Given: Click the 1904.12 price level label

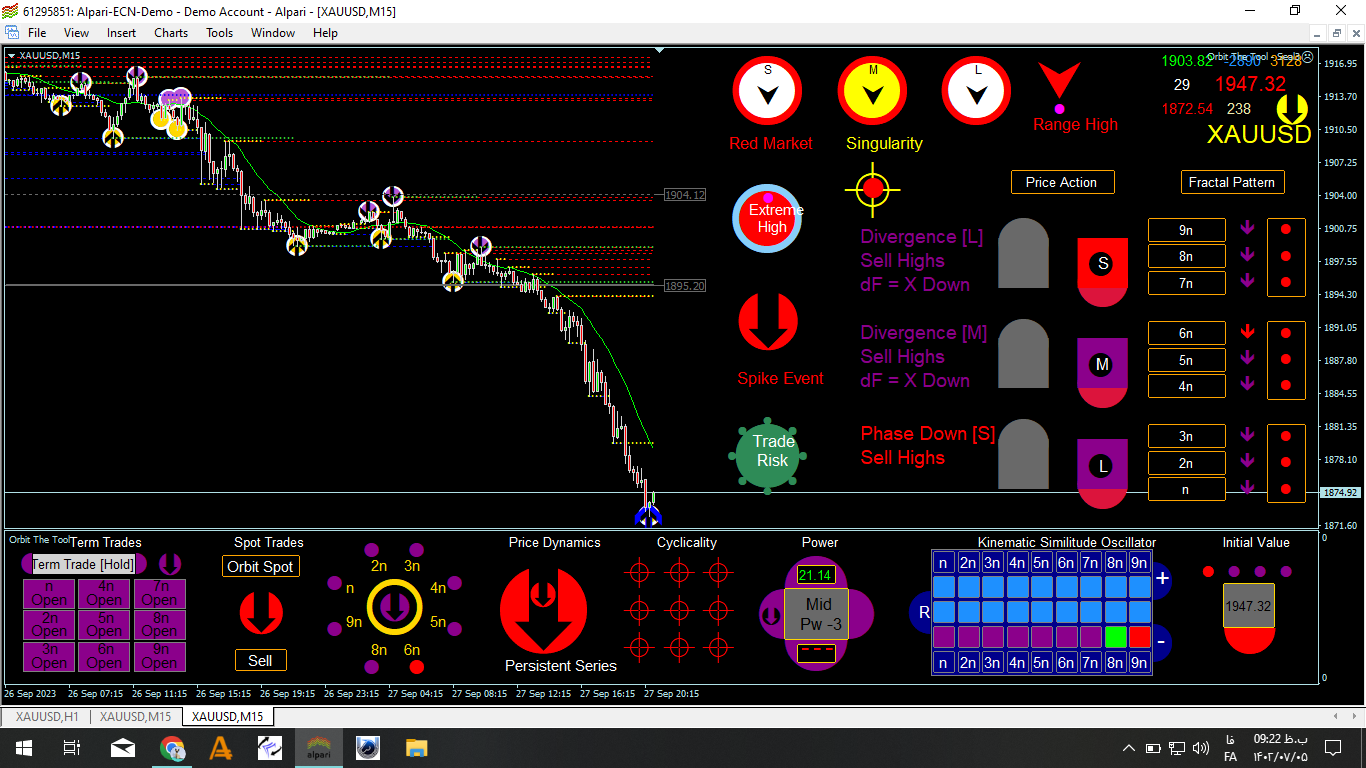Looking at the screenshot, I should click(x=685, y=195).
